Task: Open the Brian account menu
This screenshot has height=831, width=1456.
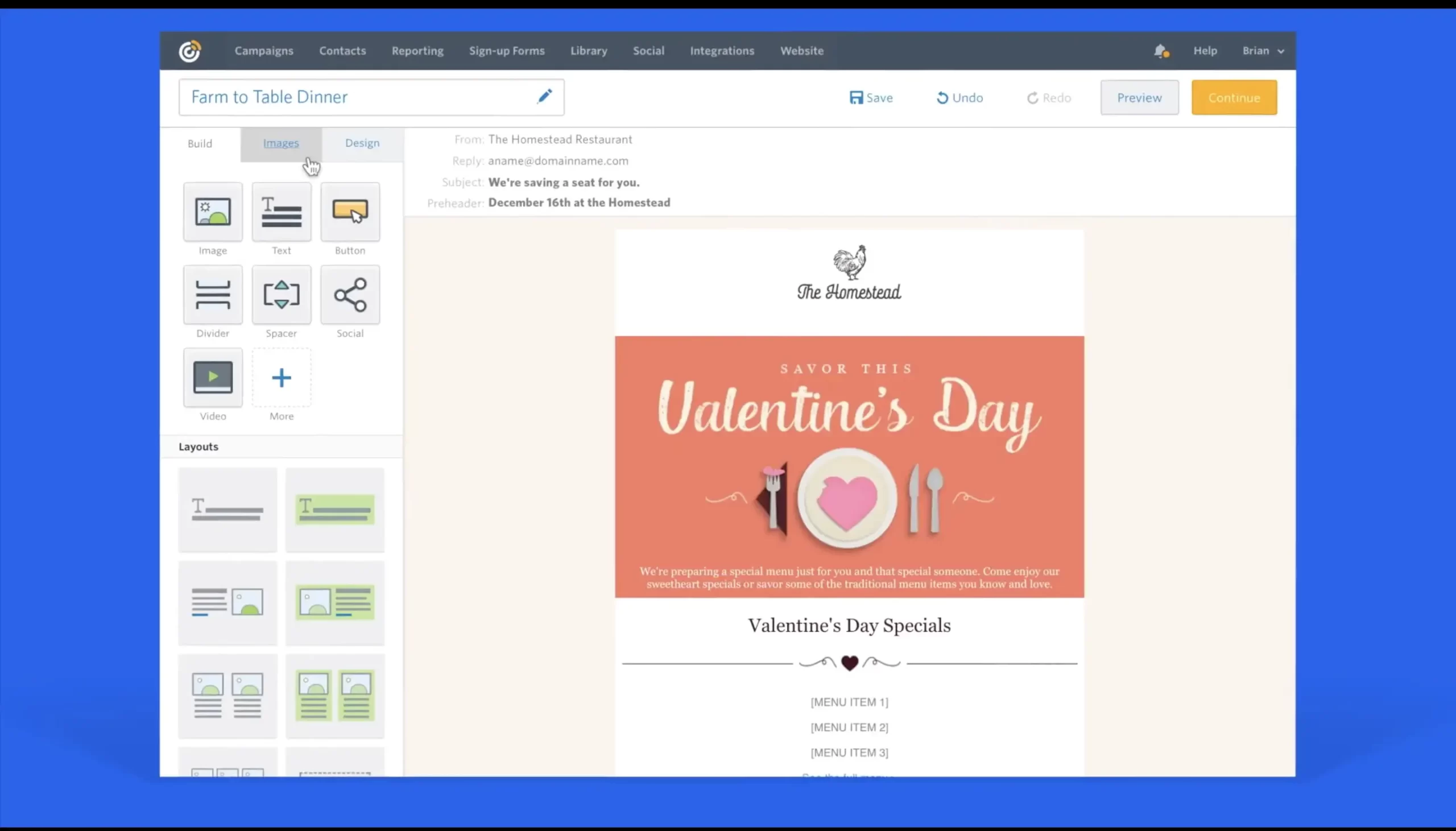Action: 1261,50
